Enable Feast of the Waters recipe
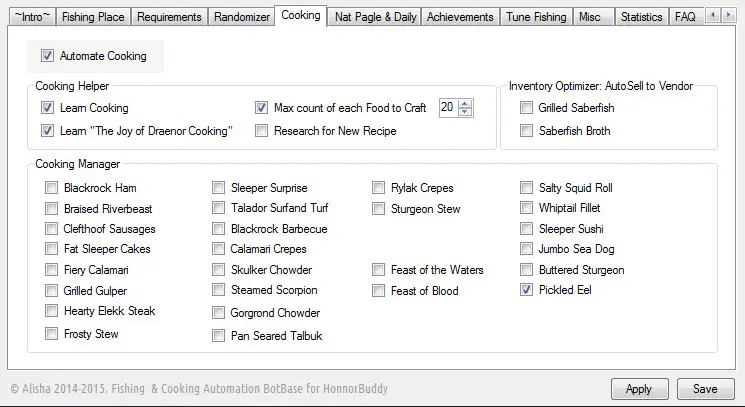 (x=378, y=270)
